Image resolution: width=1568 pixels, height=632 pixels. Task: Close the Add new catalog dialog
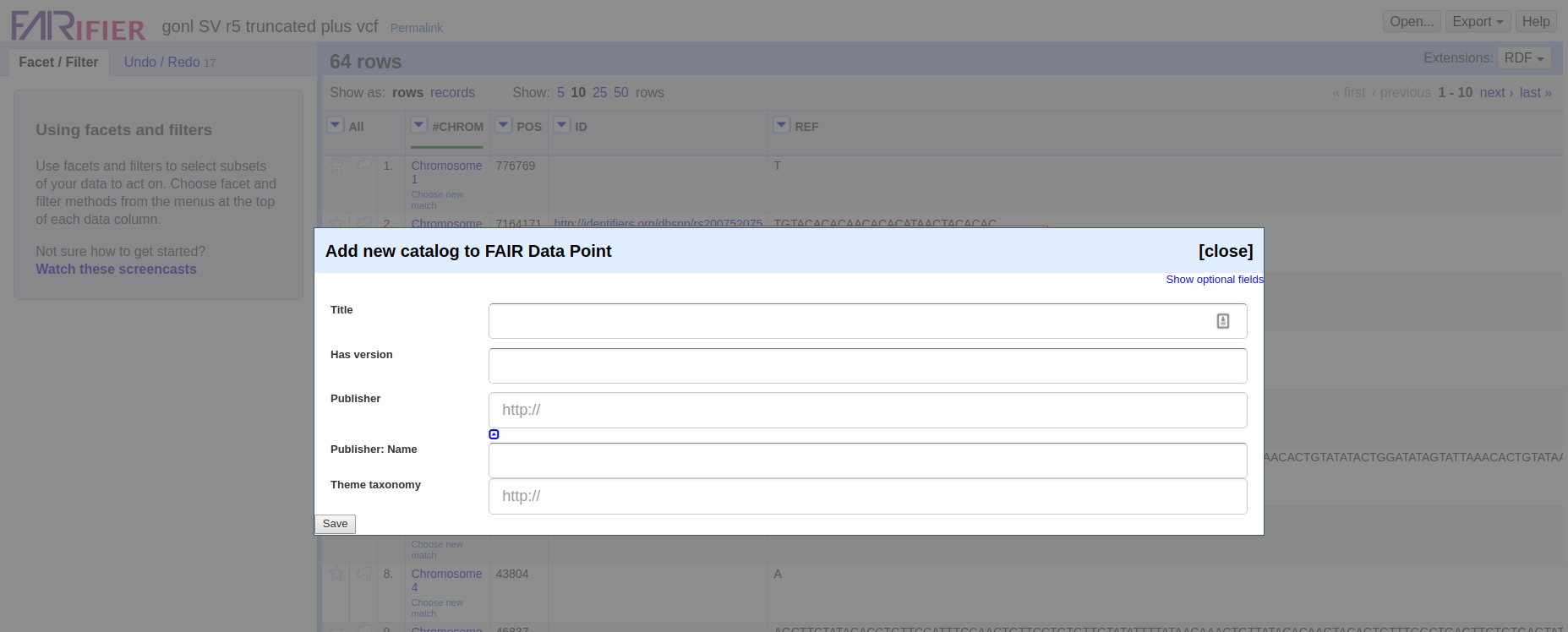click(1225, 251)
